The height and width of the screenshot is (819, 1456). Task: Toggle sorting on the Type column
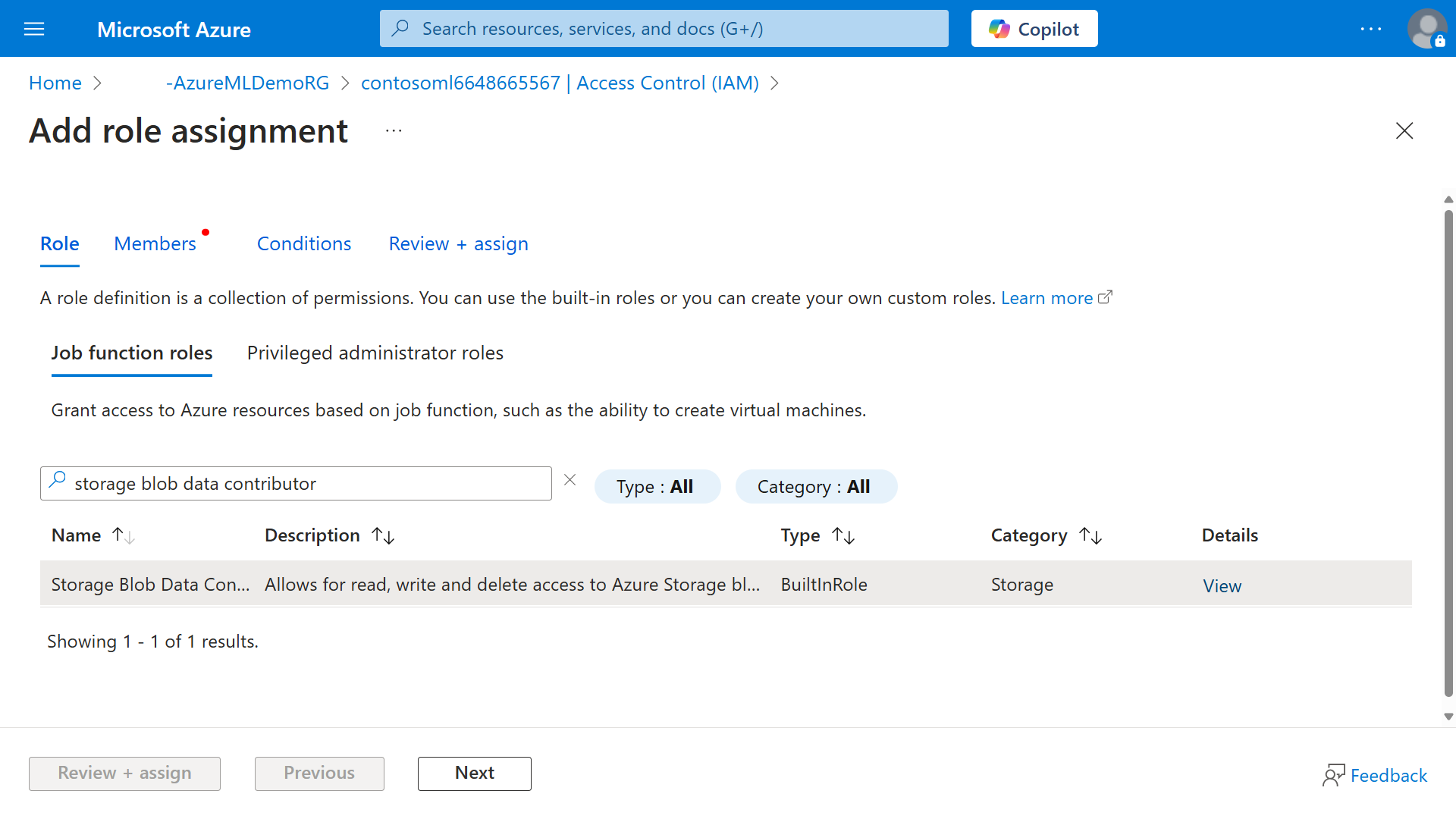tap(843, 535)
